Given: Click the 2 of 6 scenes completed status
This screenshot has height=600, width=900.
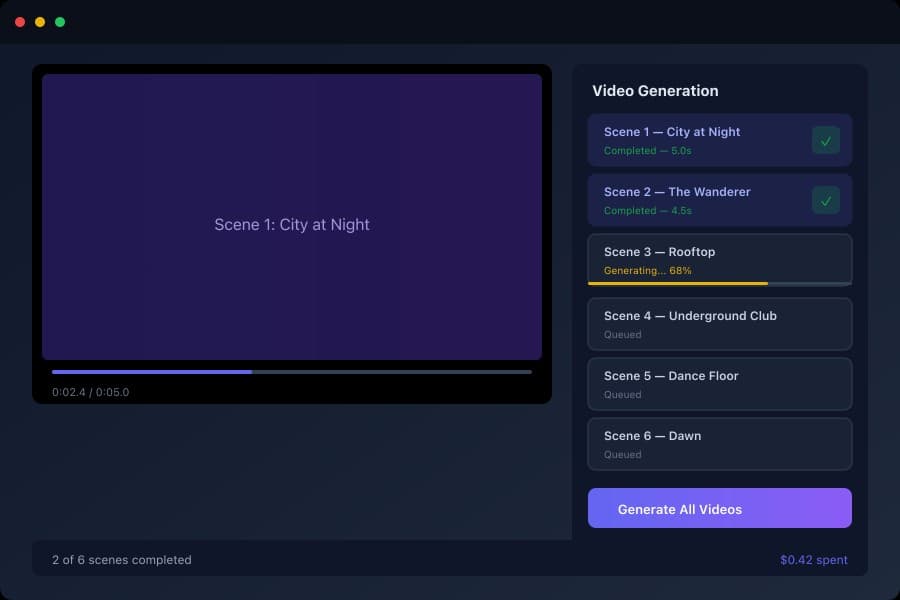Looking at the screenshot, I should tap(122, 559).
